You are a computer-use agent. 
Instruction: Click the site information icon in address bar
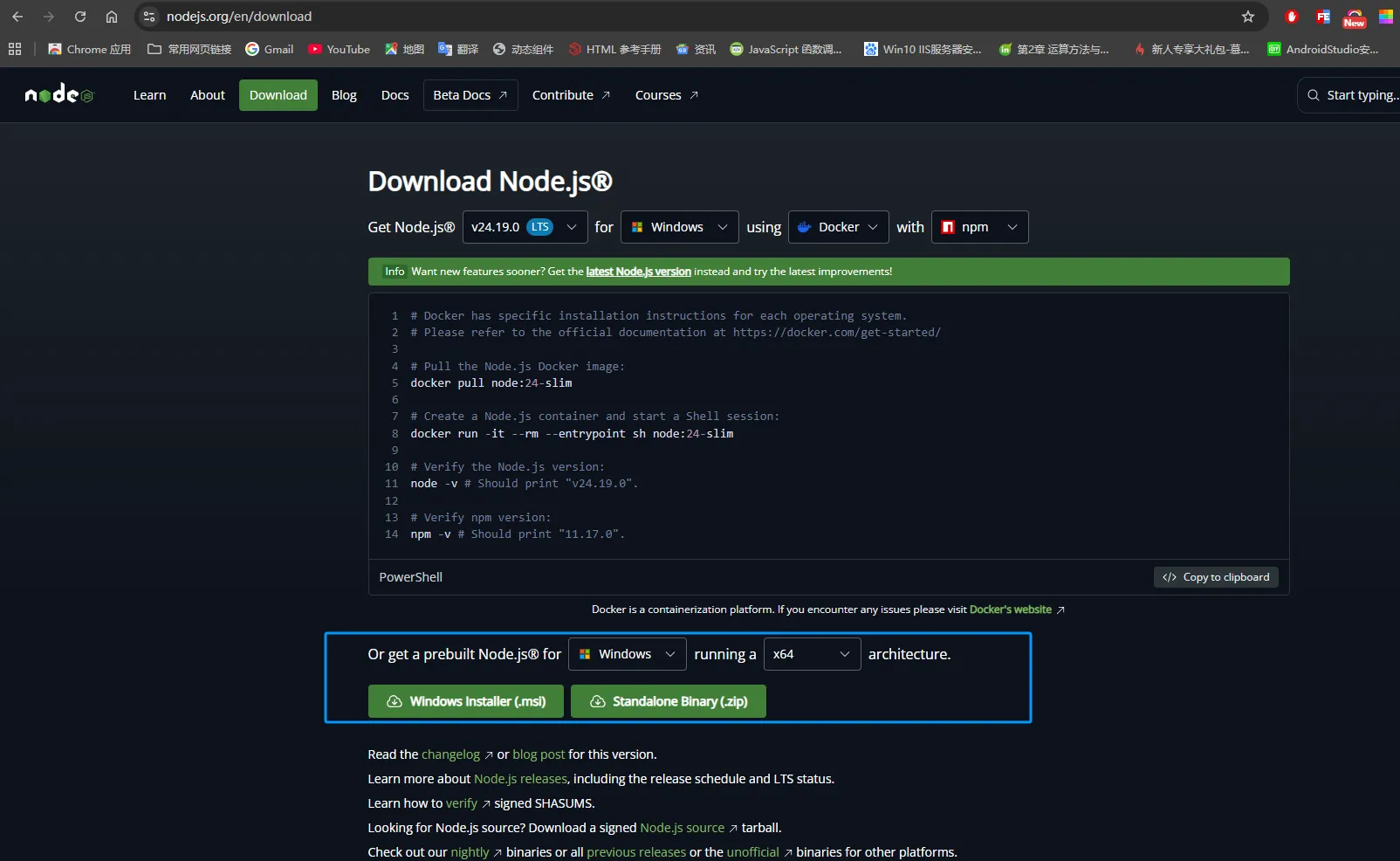[149, 17]
